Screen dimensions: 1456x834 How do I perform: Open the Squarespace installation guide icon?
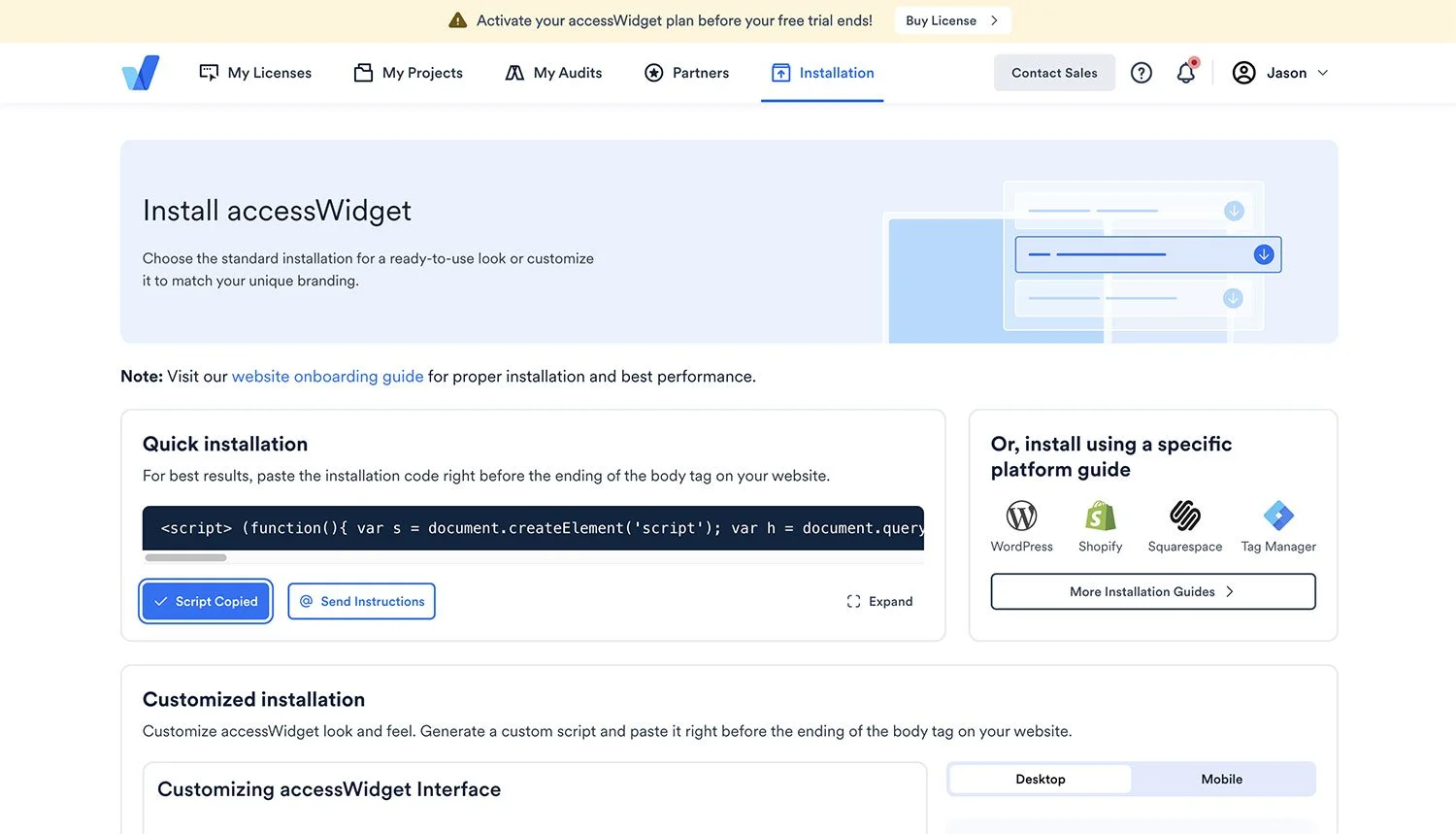pos(1185,516)
